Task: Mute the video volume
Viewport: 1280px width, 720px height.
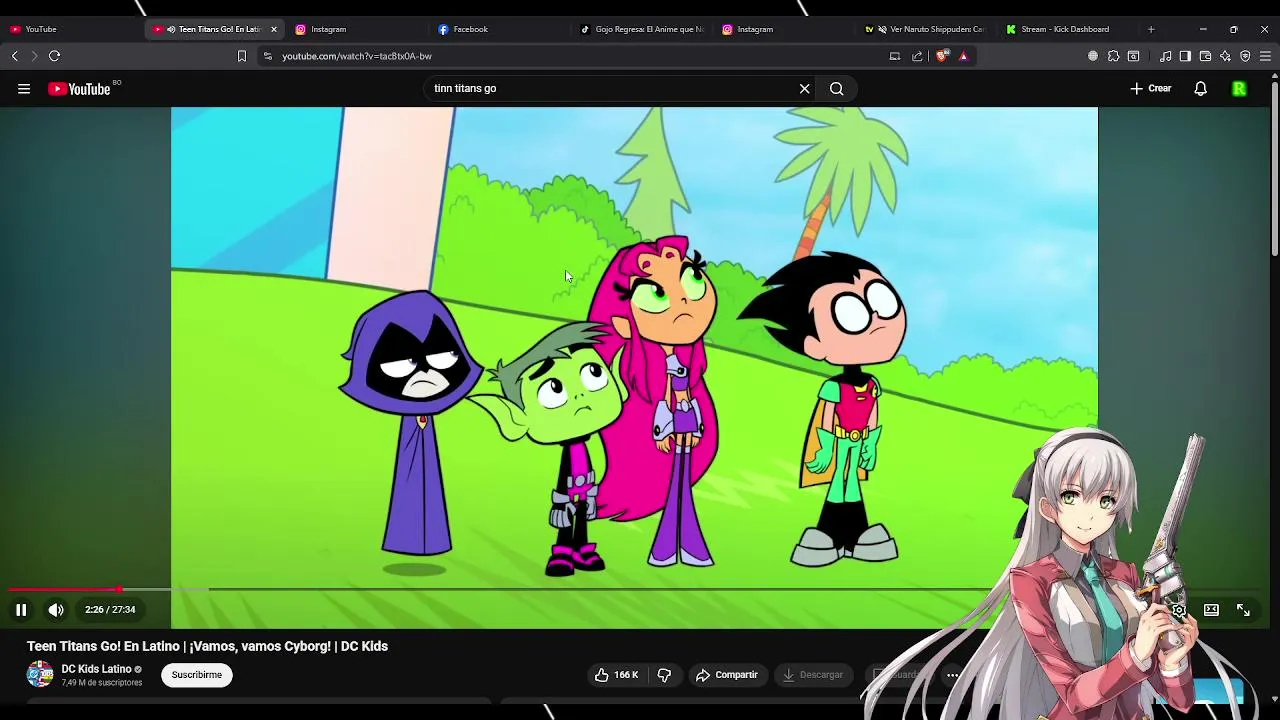Action: (56, 609)
